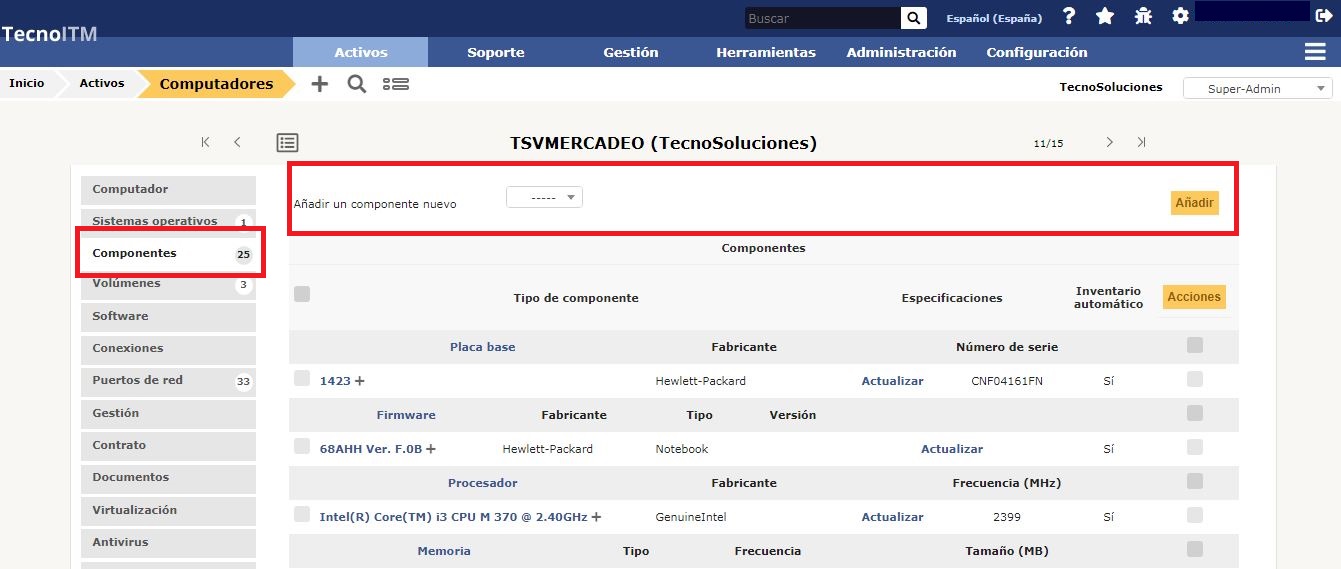Screen dimensions: 1341x569
Task: Switch to the Volúmenes tab
Action: (126, 284)
